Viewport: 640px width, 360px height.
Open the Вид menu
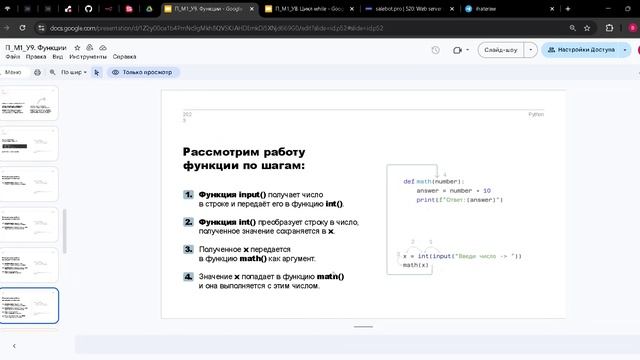pyautogui.click(x=58, y=57)
